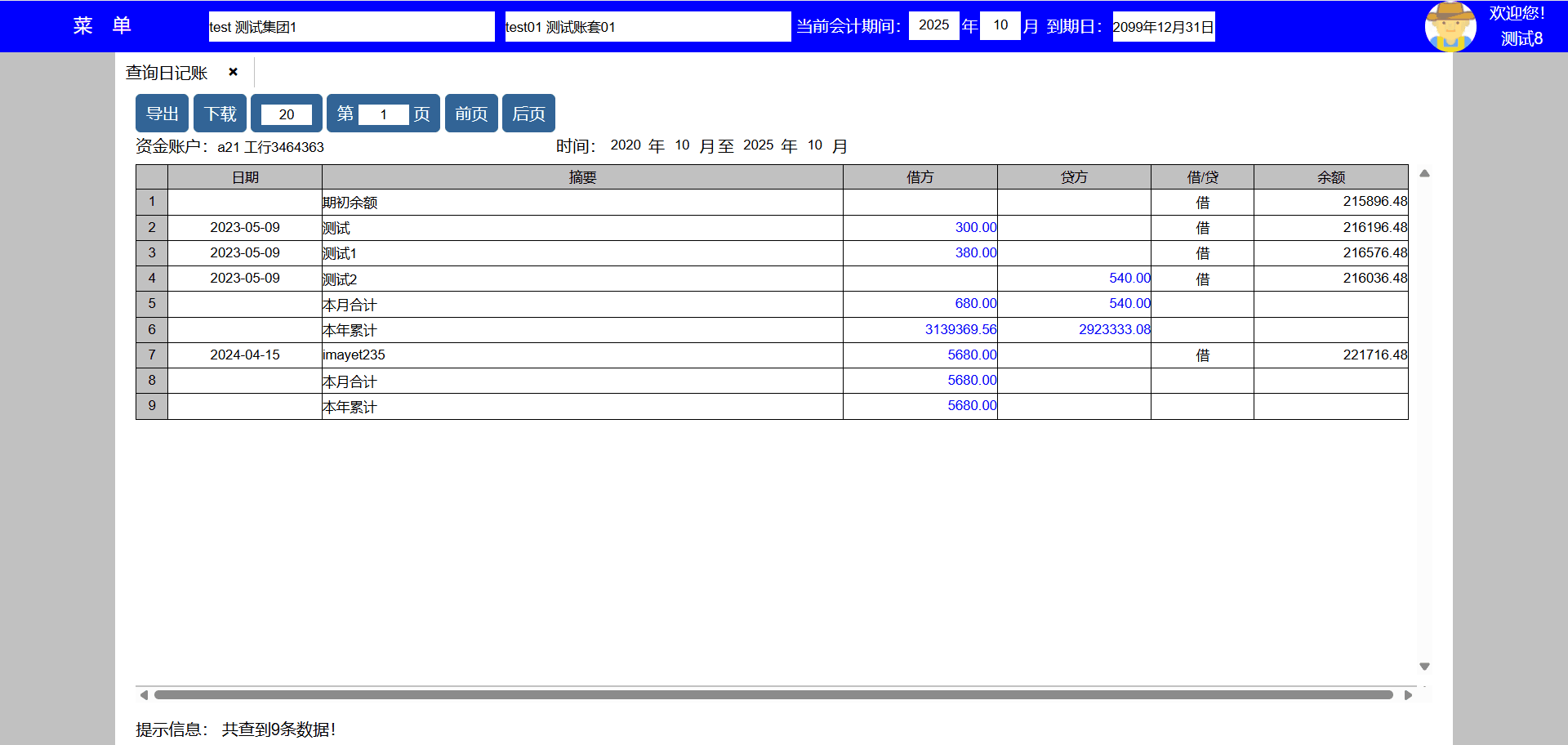Go to previous page with 前页
Image resolution: width=1568 pixels, height=745 pixels.
pos(471,114)
